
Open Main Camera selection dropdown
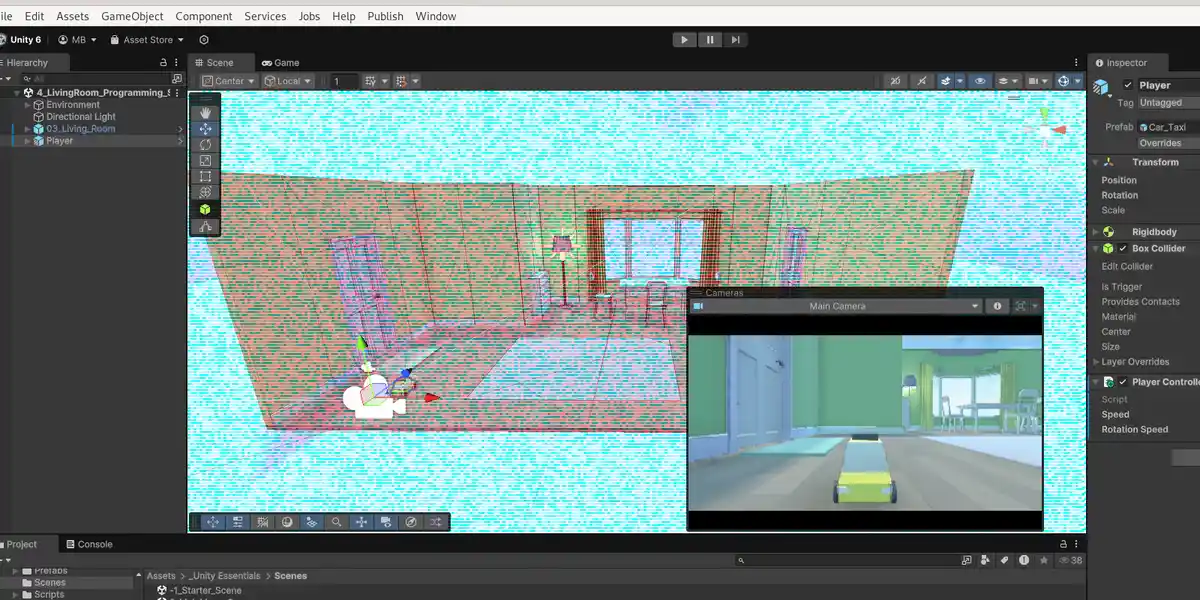pyautogui.click(x=838, y=306)
